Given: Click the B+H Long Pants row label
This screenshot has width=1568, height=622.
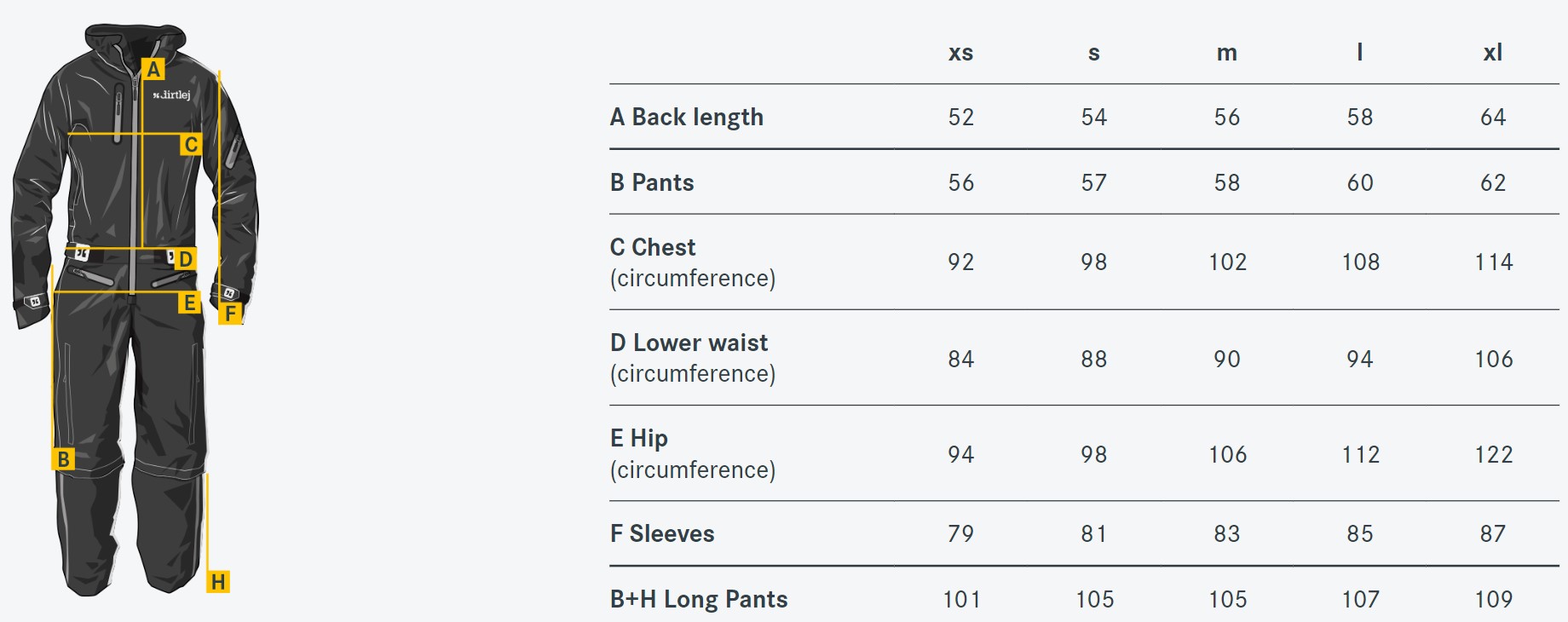Looking at the screenshot, I should [x=699, y=599].
